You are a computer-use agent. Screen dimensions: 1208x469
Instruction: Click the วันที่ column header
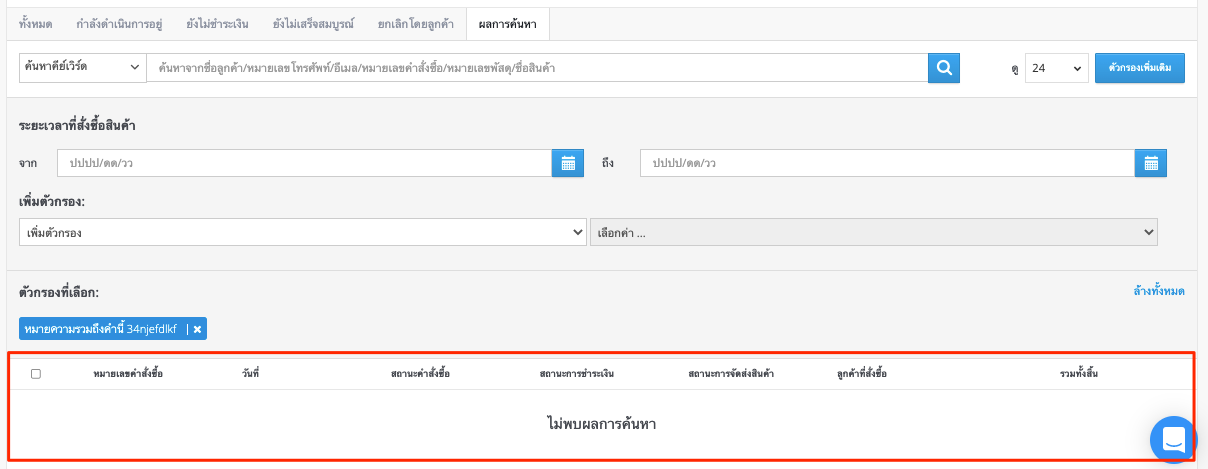tap(250, 374)
